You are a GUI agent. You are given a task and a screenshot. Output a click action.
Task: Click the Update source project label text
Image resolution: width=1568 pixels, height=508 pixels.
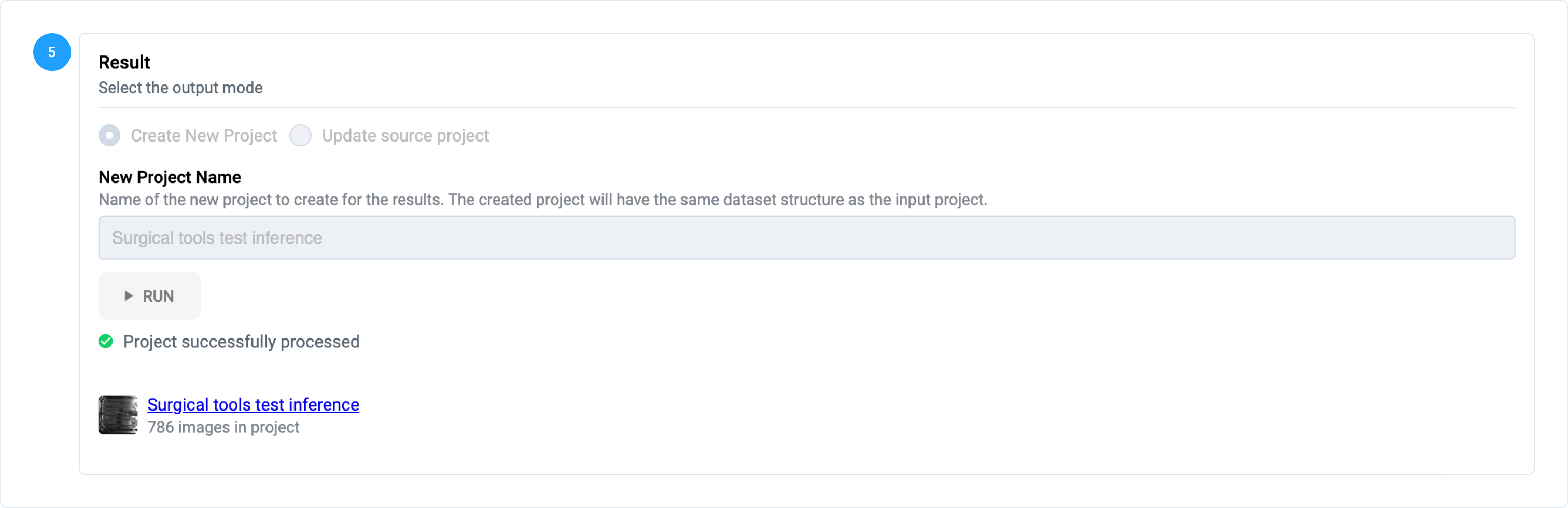(405, 136)
